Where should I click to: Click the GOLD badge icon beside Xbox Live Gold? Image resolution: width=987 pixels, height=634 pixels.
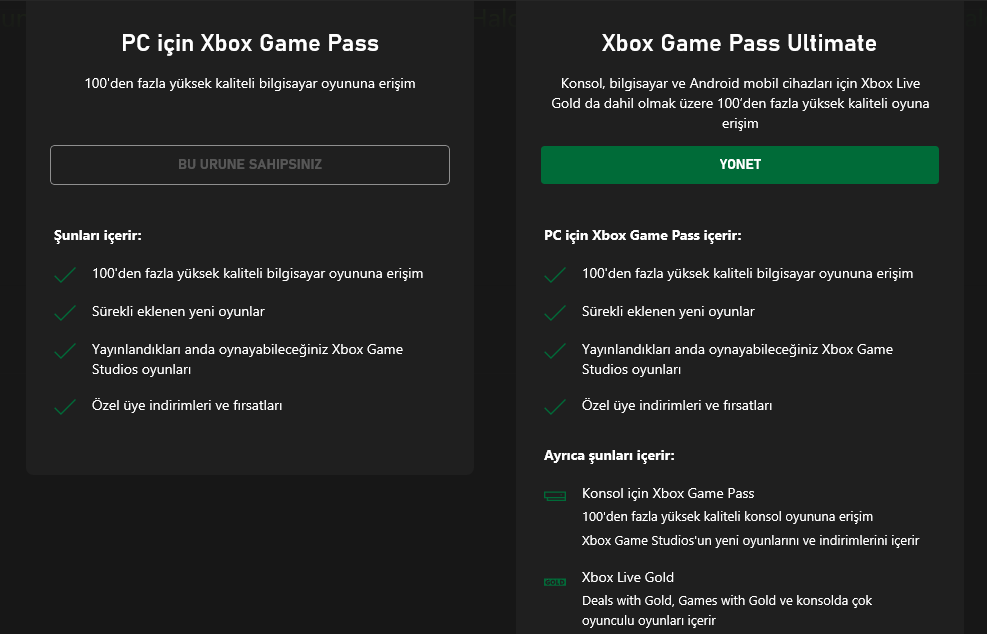click(555, 582)
